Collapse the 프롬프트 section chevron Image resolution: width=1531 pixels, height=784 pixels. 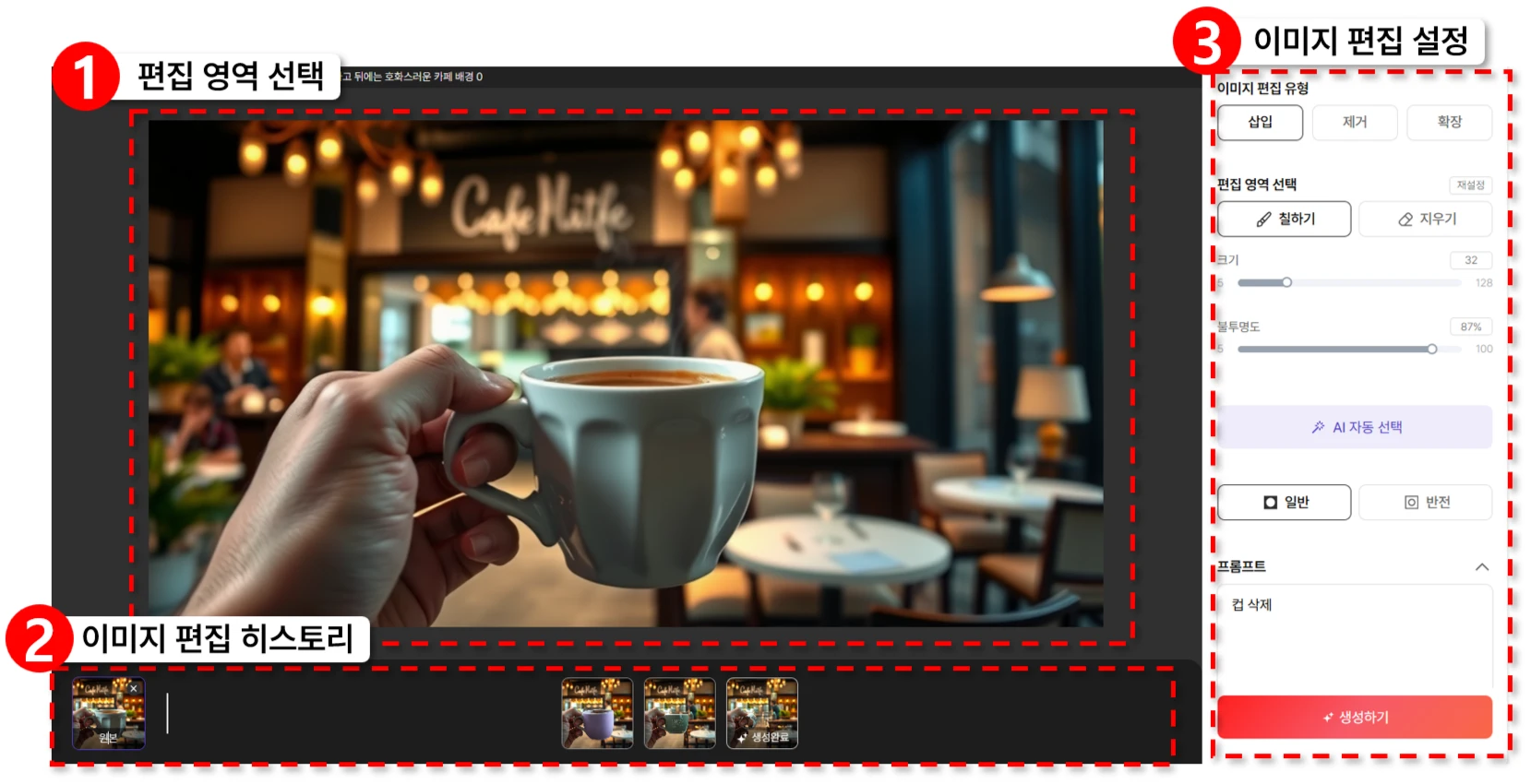point(1481,567)
